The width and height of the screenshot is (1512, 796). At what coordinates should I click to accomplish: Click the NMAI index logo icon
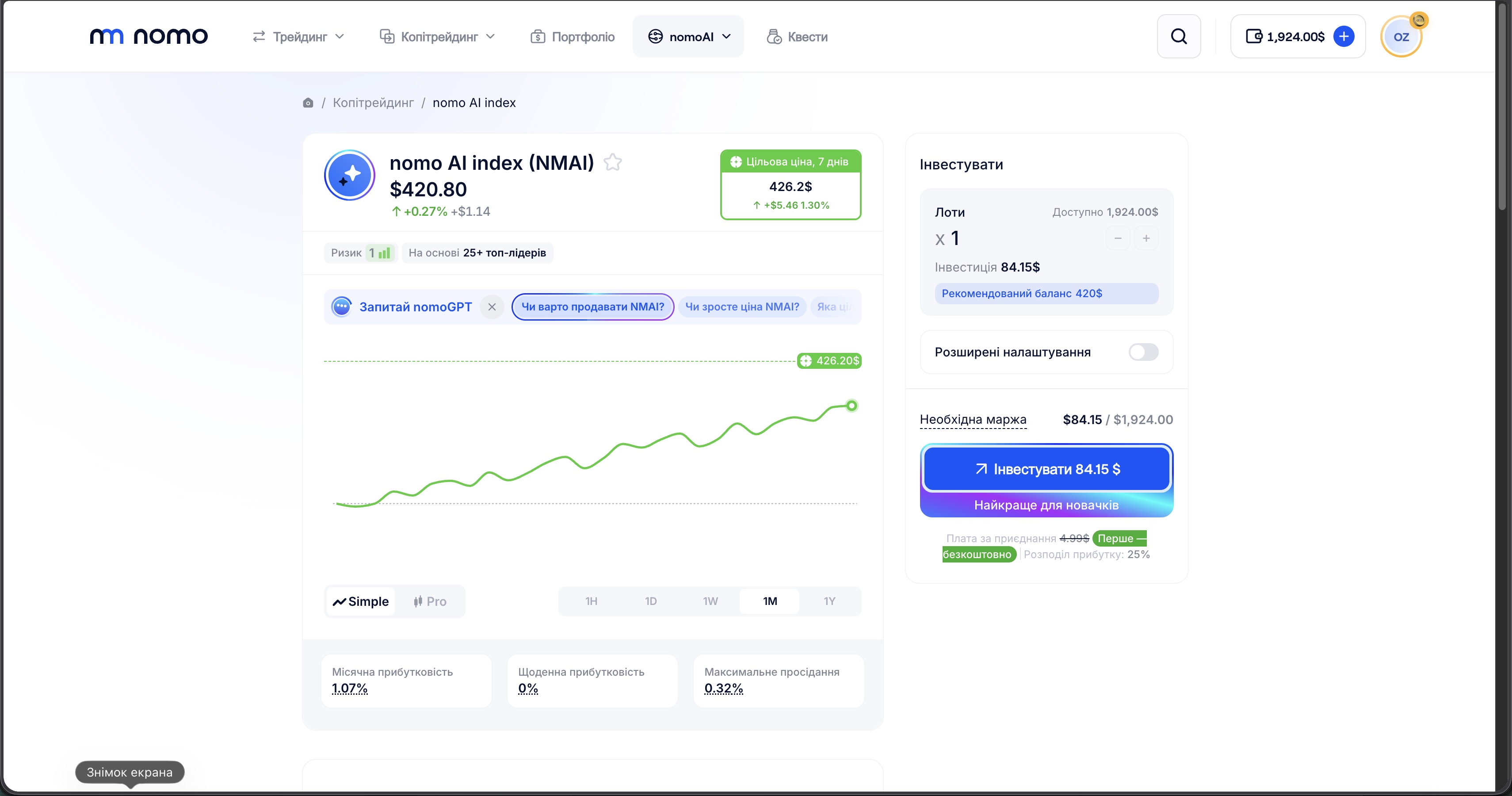350,175
